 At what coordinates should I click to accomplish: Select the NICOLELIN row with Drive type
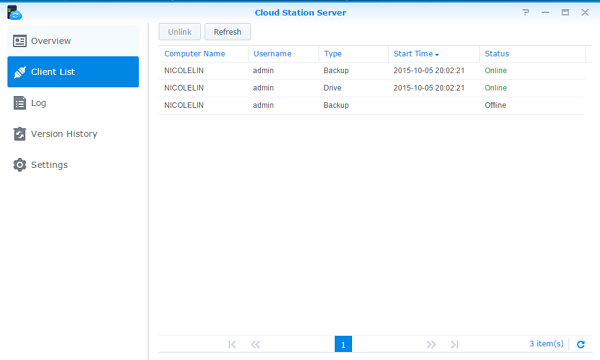tap(372, 88)
